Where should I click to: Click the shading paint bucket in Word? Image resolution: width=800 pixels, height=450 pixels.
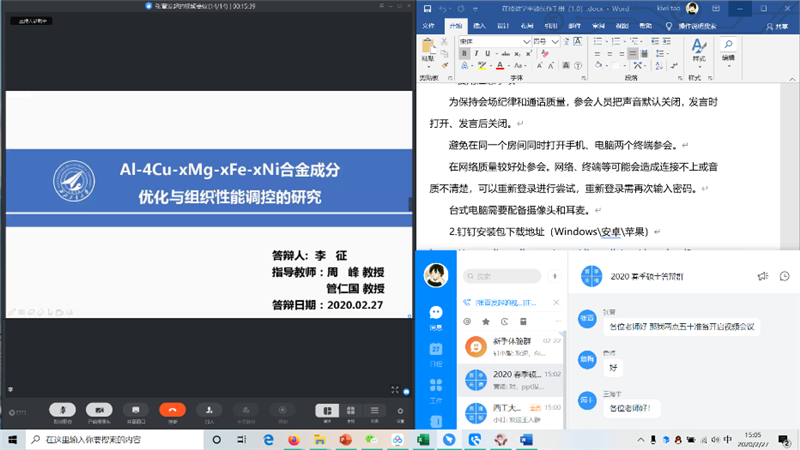[x=598, y=65]
